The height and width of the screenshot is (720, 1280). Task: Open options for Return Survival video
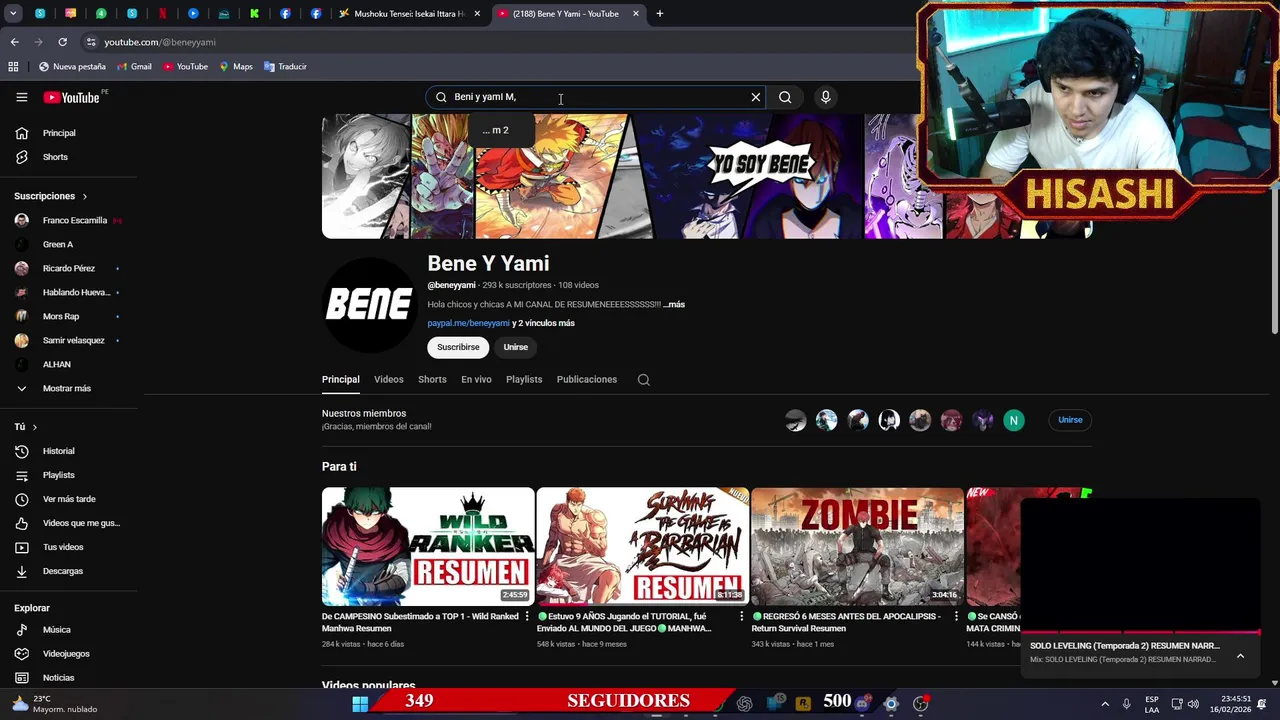(x=956, y=617)
